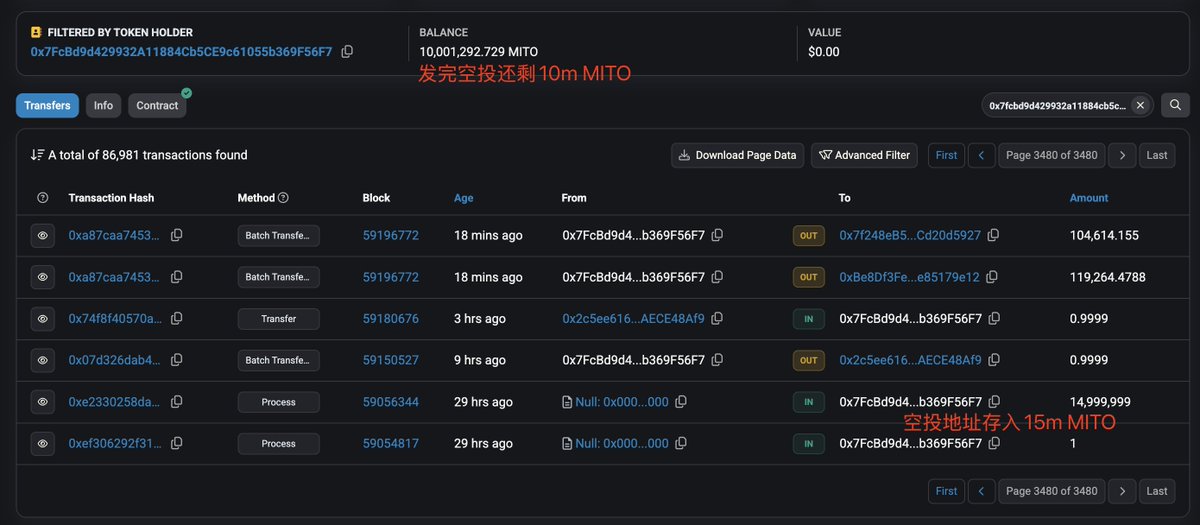
Task: Click the Transfer method badge
Action: (x=279, y=319)
